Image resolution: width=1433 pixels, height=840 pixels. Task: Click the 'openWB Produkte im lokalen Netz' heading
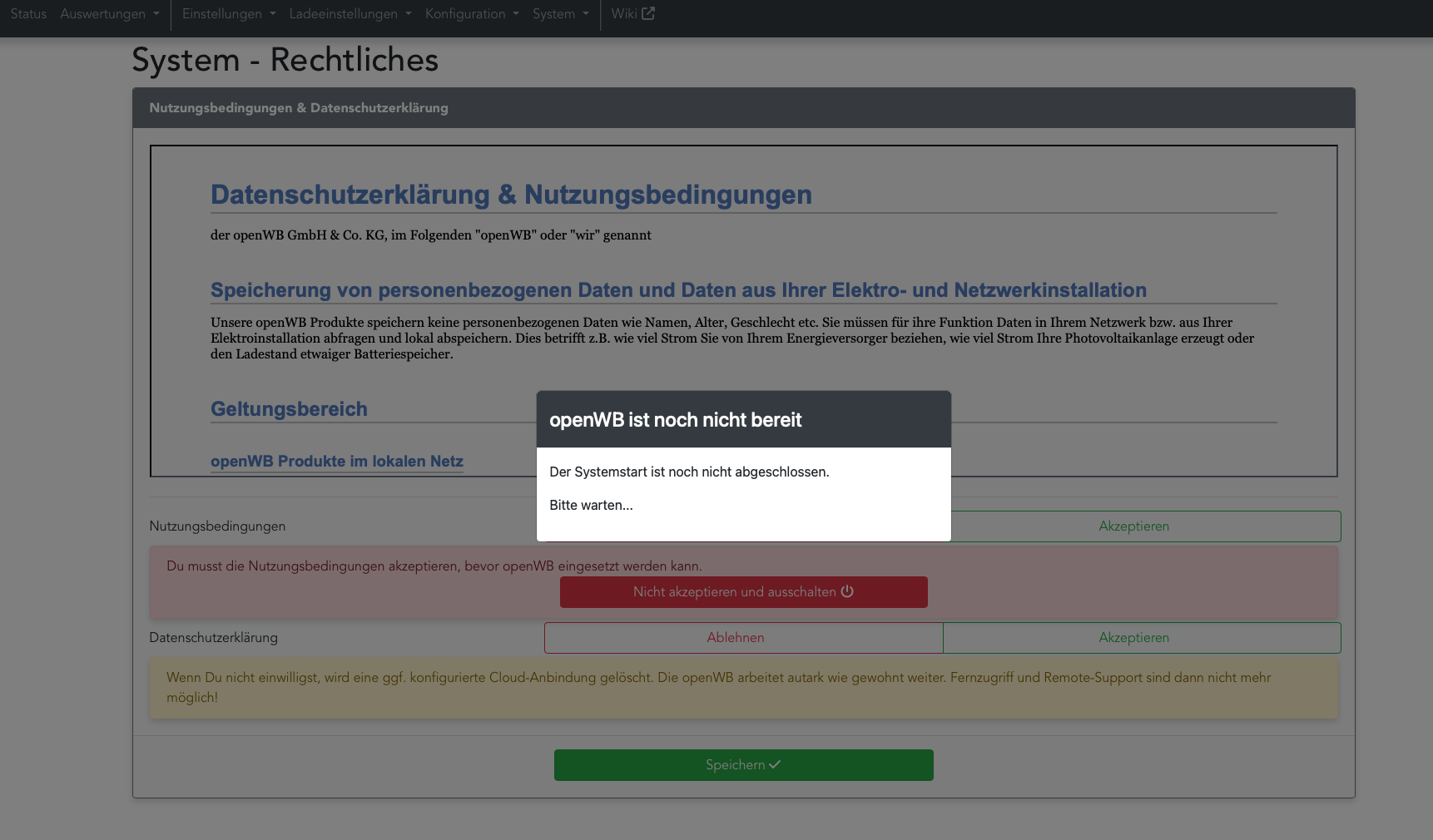(x=337, y=462)
